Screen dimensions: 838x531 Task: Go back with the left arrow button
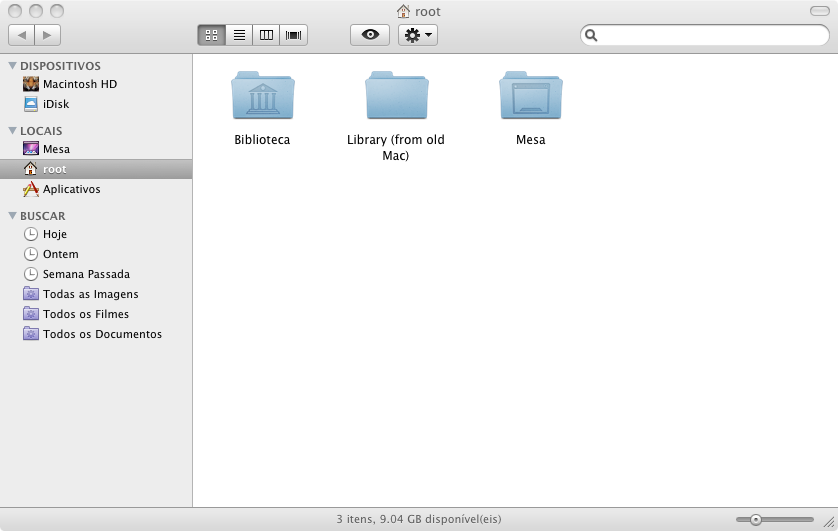(x=21, y=35)
